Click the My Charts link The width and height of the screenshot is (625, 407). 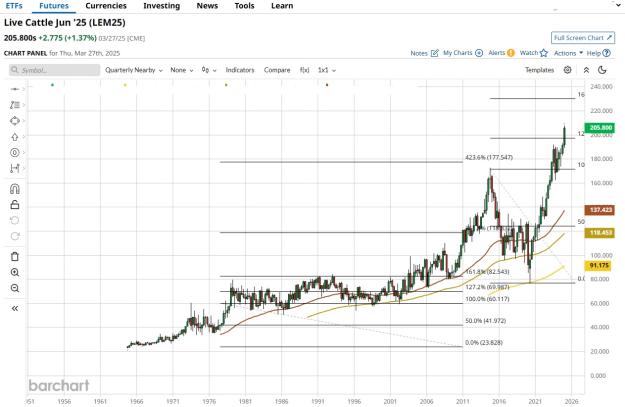(458, 53)
